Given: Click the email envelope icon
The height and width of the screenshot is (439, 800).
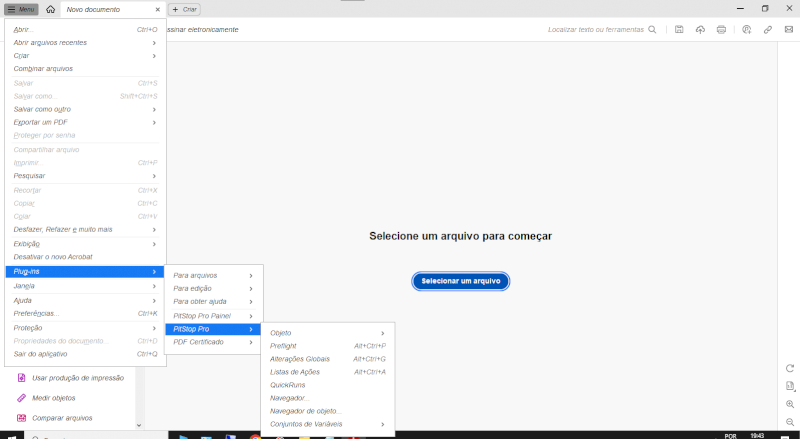Looking at the screenshot, I should tap(789, 30).
